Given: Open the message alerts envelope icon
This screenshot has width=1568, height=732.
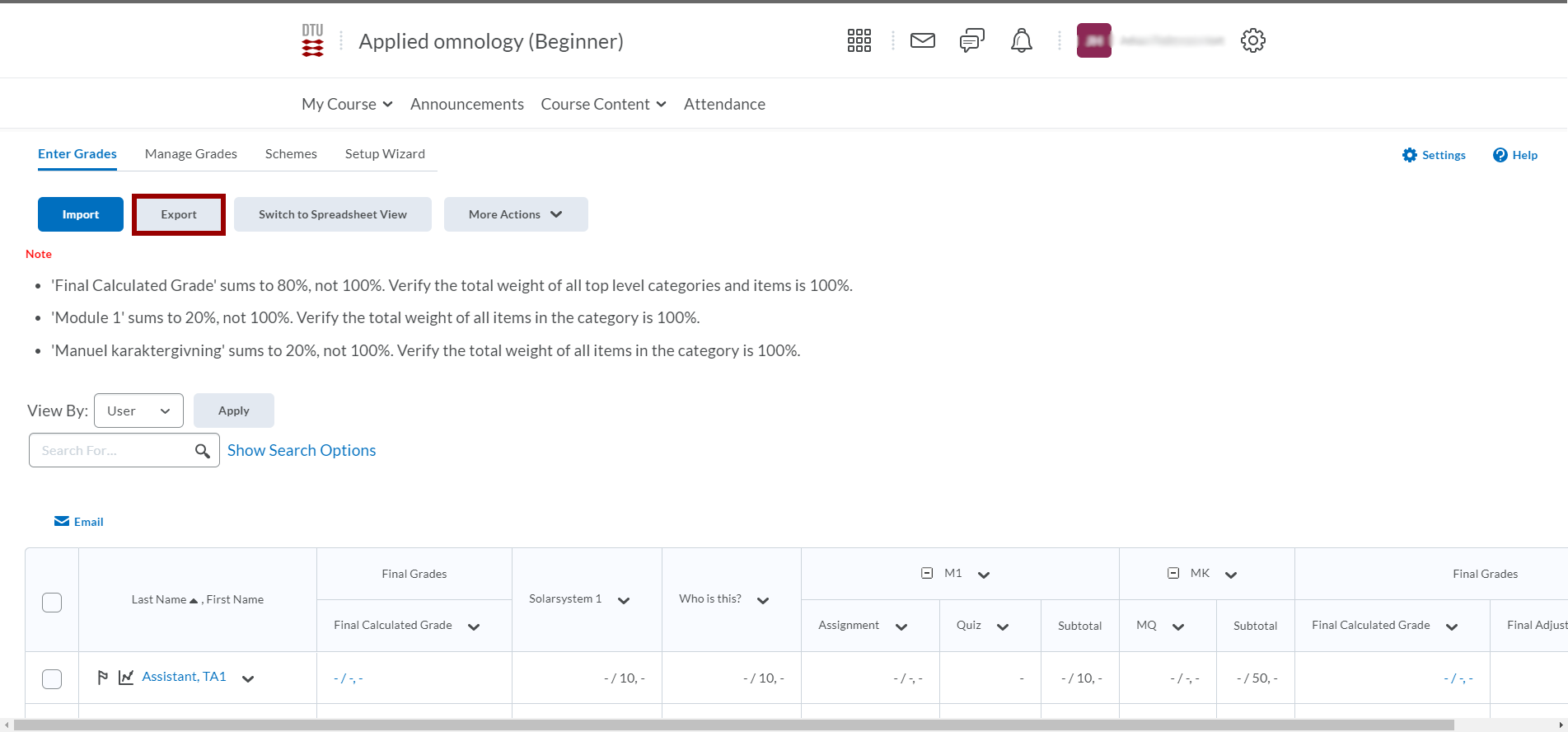Looking at the screenshot, I should click(922, 40).
